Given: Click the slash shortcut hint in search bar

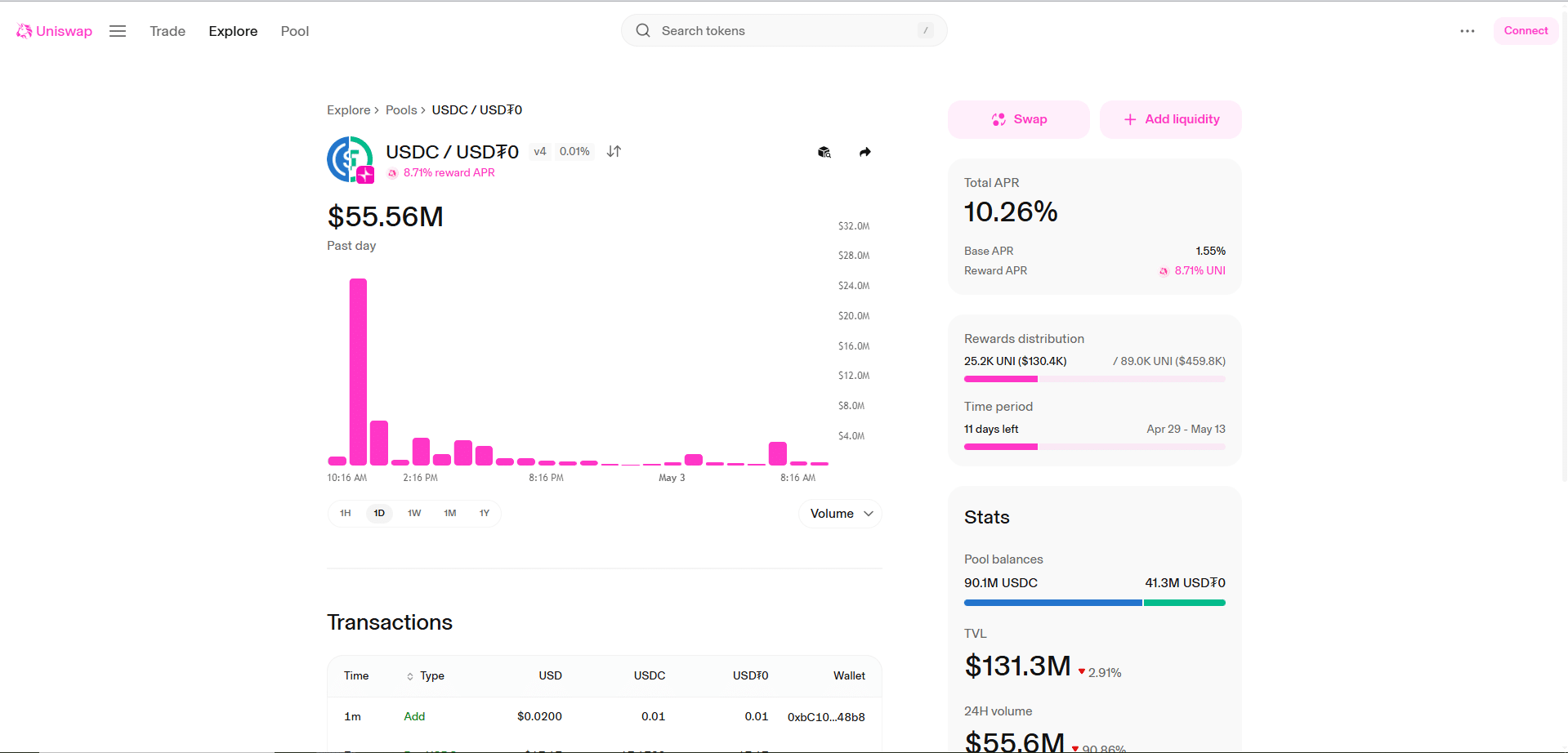Looking at the screenshot, I should pos(926,30).
